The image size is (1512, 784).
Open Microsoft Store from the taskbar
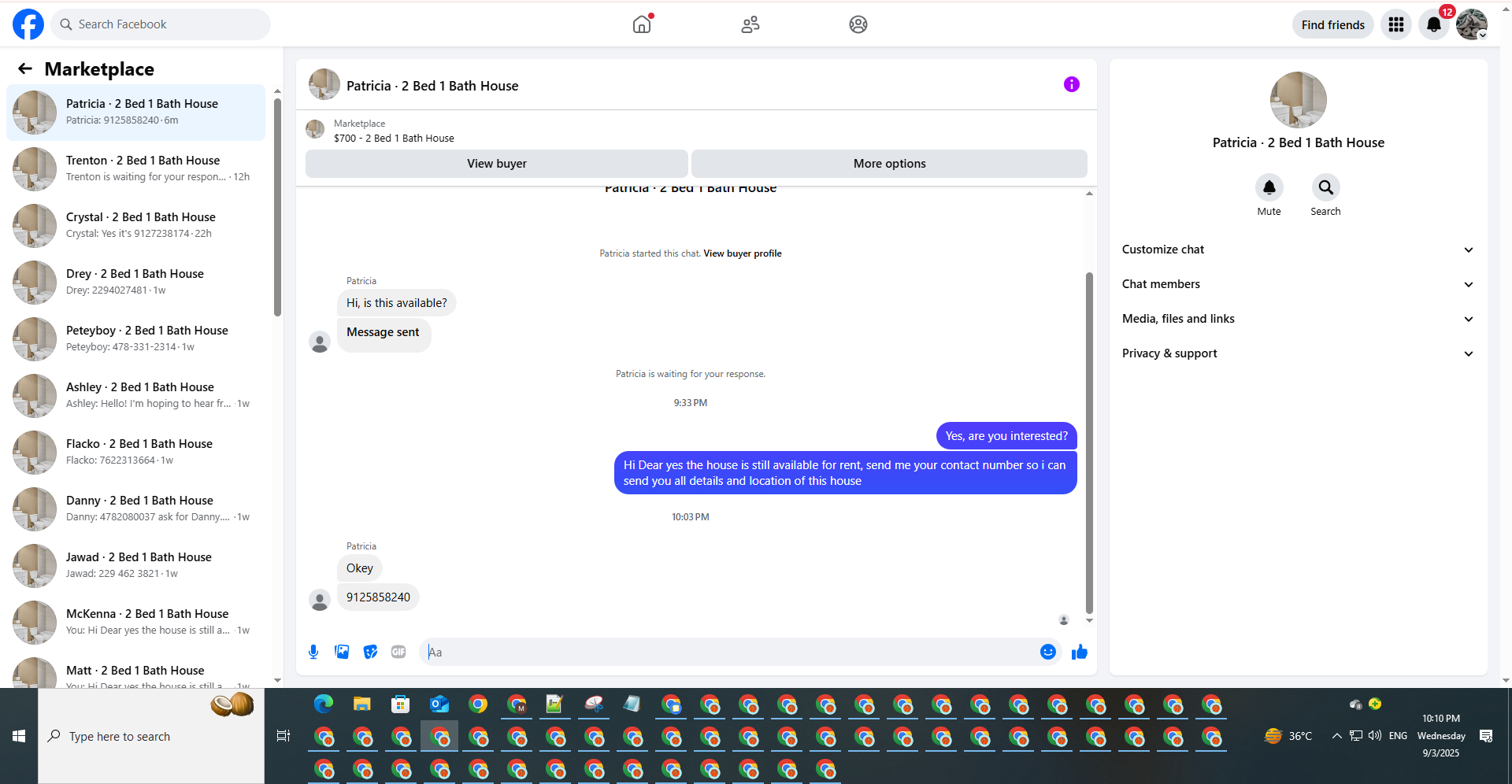click(401, 704)
